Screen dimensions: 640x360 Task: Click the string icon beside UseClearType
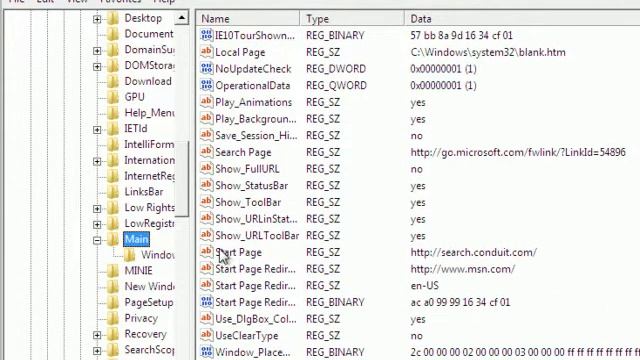click(207, 336)
